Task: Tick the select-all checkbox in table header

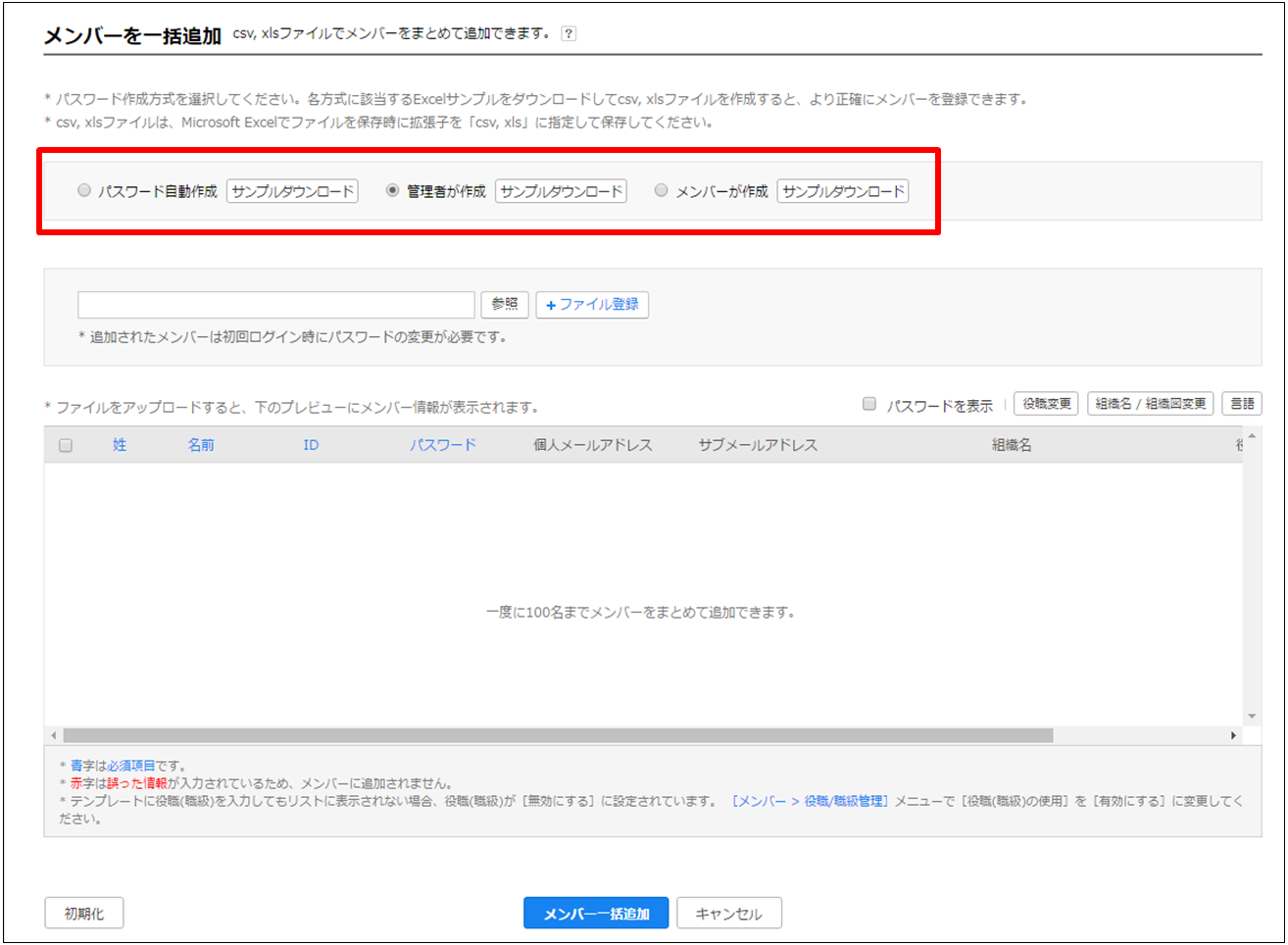Action: click(x=66, y=445)
